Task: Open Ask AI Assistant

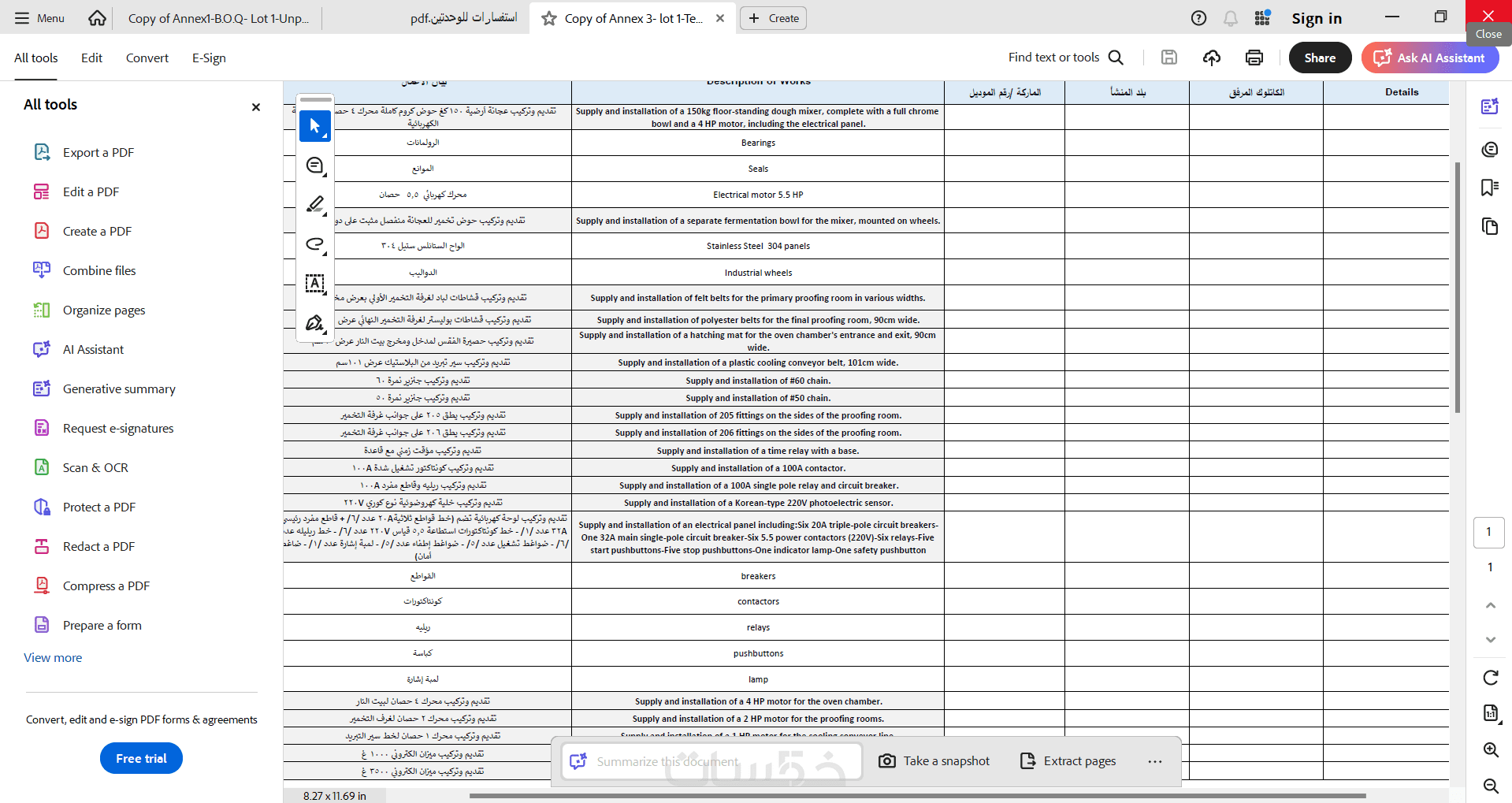Action: point(1430,58)
